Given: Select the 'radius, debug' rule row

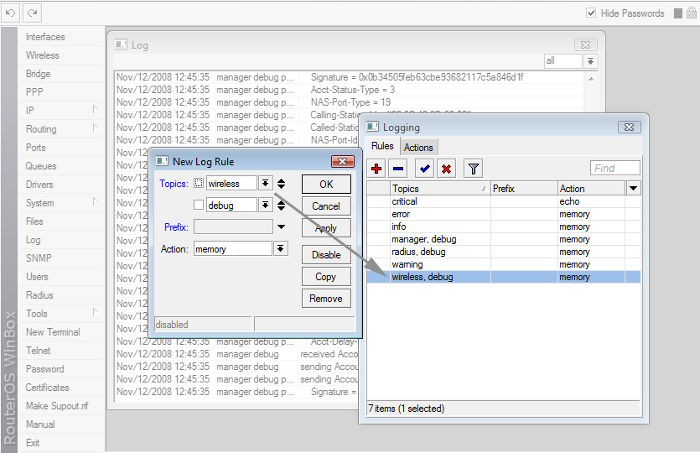Looking at the screenshot, I should (x=419, y=252).
